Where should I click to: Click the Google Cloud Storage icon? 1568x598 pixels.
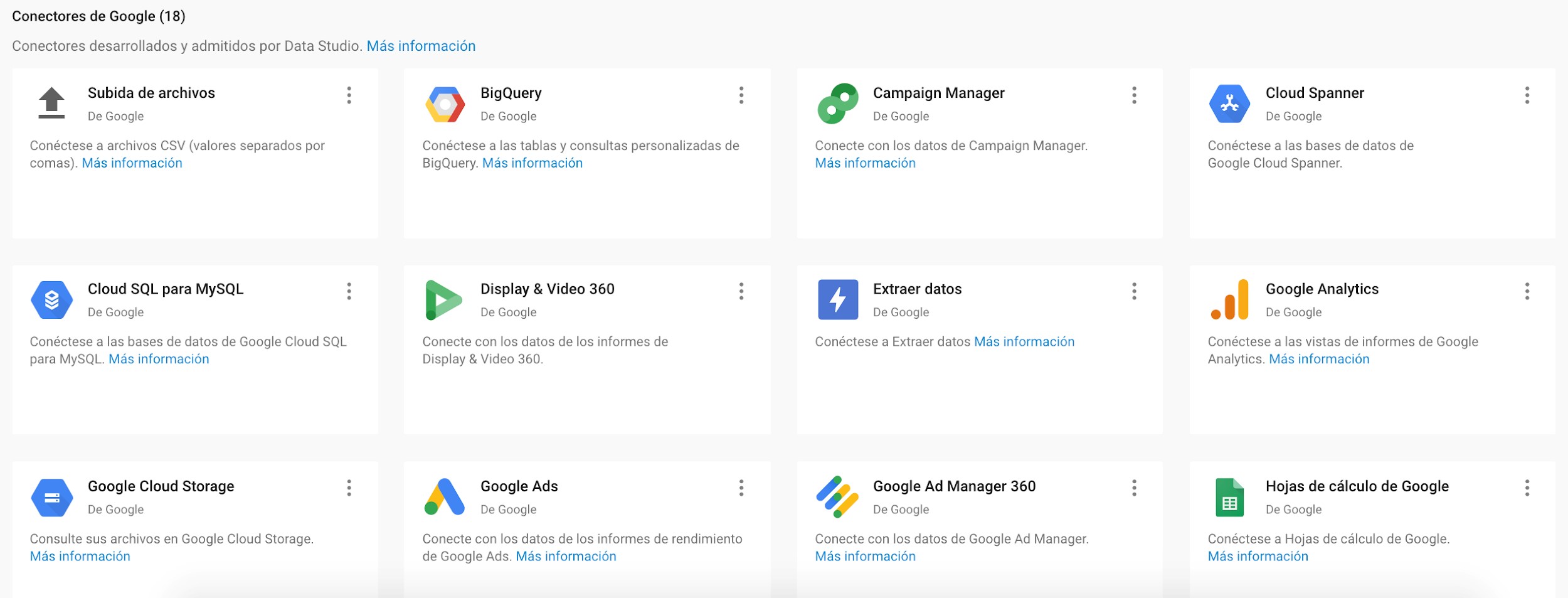tap(51, 498)
